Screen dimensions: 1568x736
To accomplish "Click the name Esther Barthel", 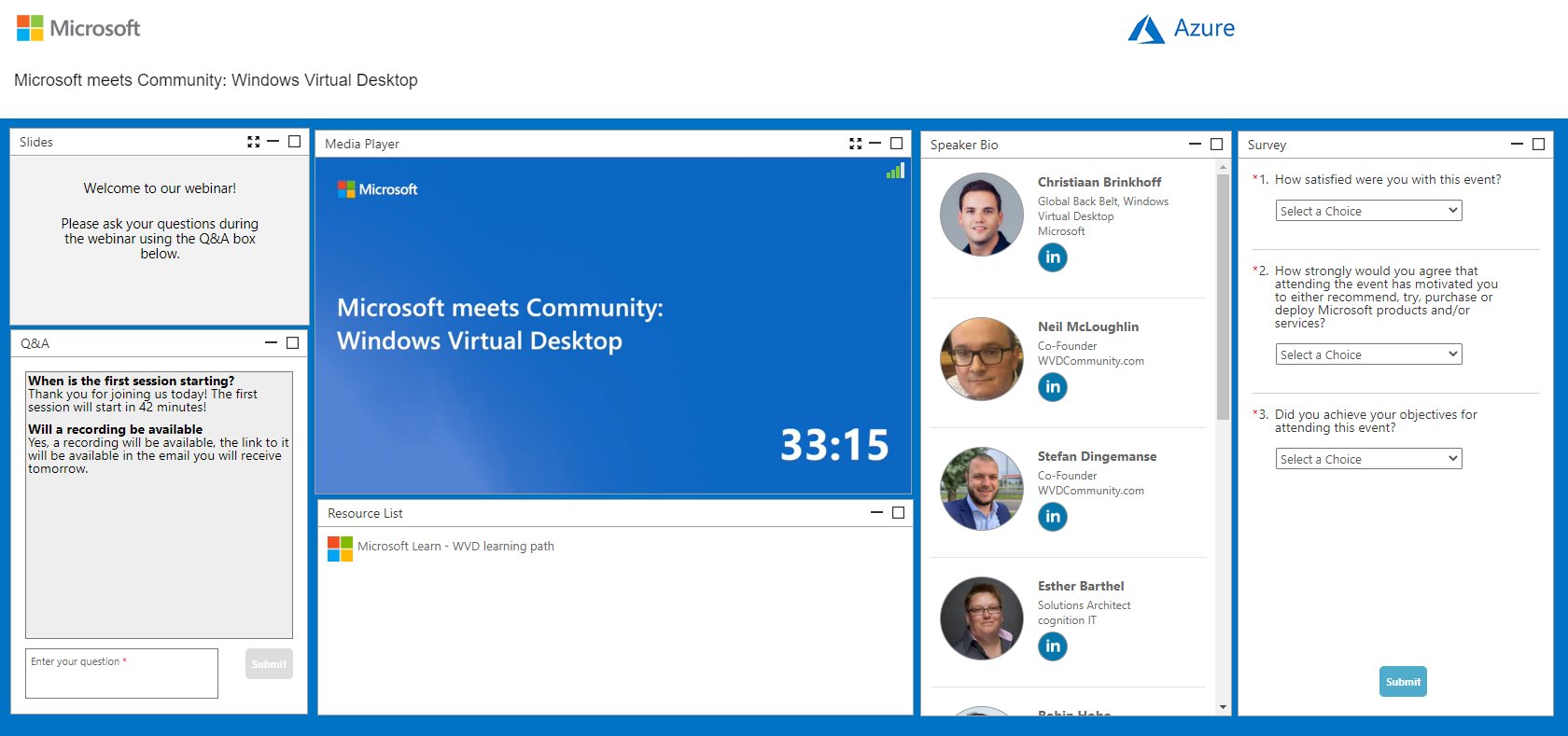I will tap(1081, 586).
